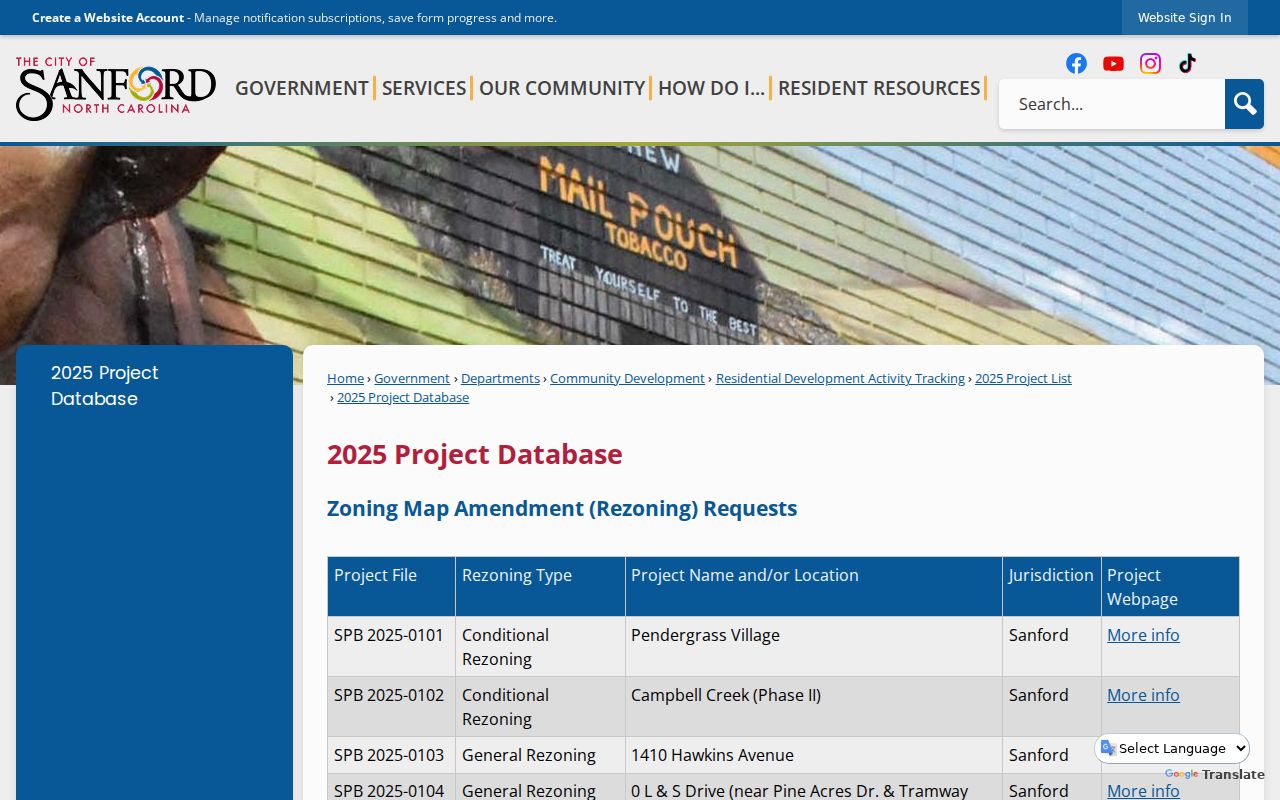Screen dimensions: 1280x800
Task: Click 1410 Hawkins Avenue cell
Action: click(813, 755)
